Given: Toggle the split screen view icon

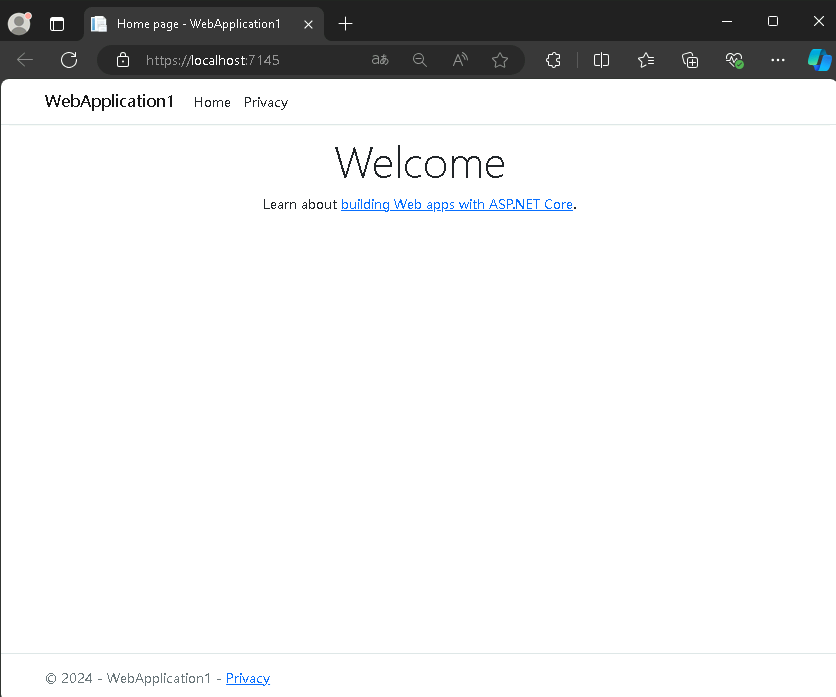Looking at the screenshot, I should pos(601,60).
